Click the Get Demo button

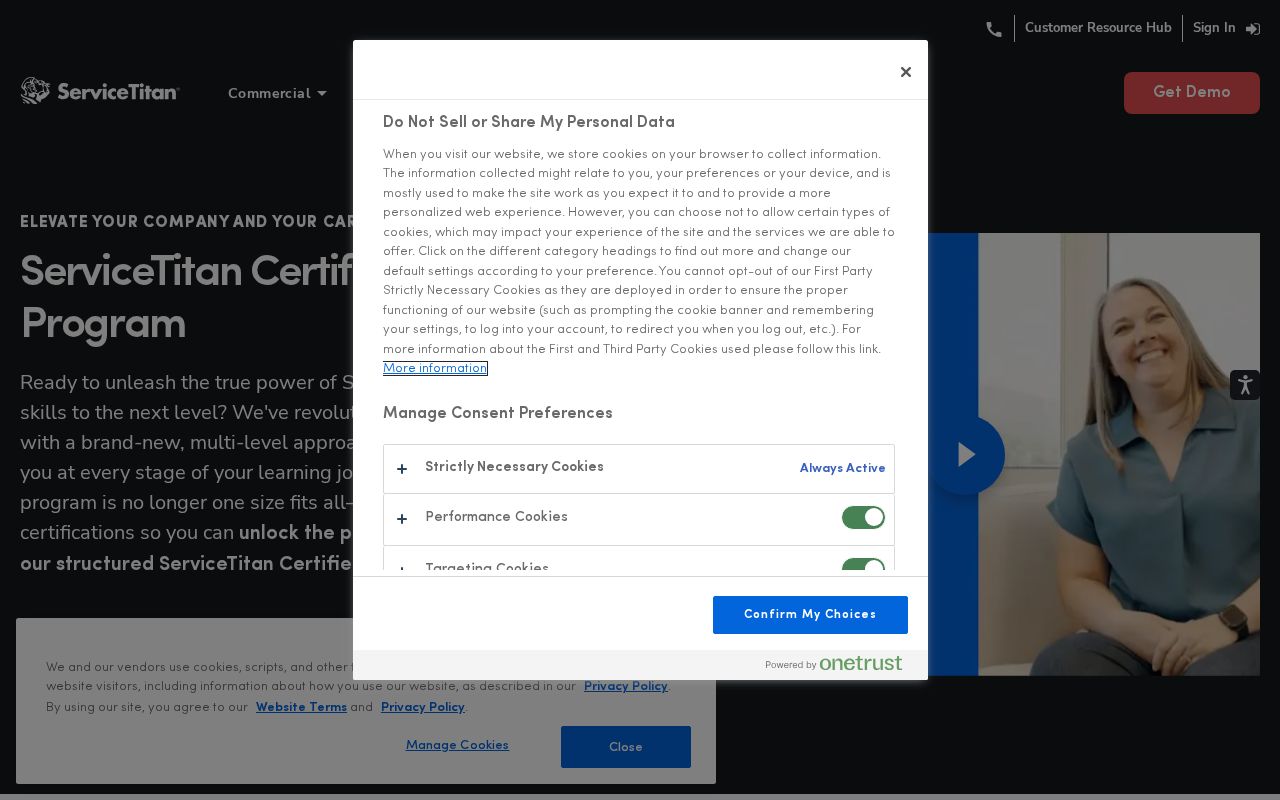[x=1191, y=92]
